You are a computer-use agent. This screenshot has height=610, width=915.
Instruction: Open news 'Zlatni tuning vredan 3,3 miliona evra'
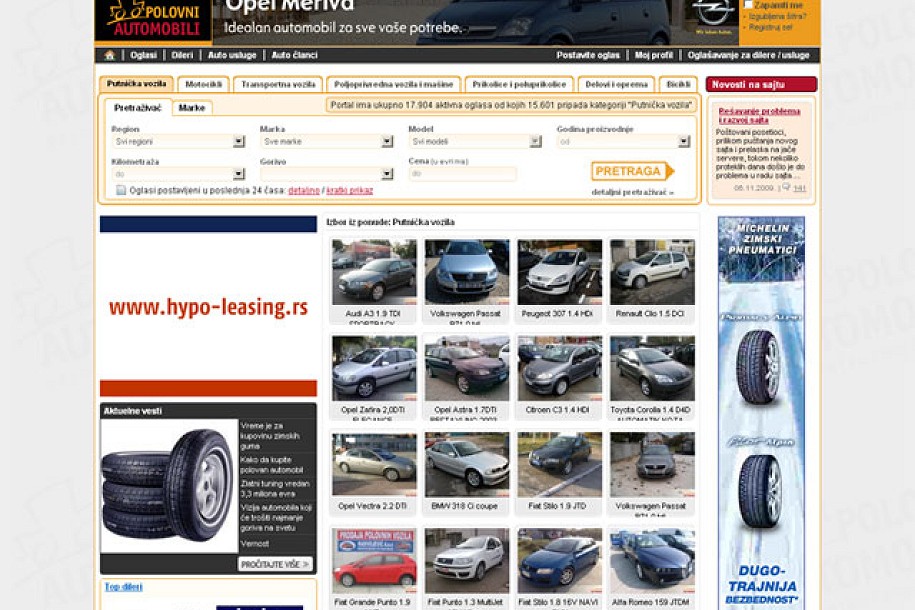[275, 489]
